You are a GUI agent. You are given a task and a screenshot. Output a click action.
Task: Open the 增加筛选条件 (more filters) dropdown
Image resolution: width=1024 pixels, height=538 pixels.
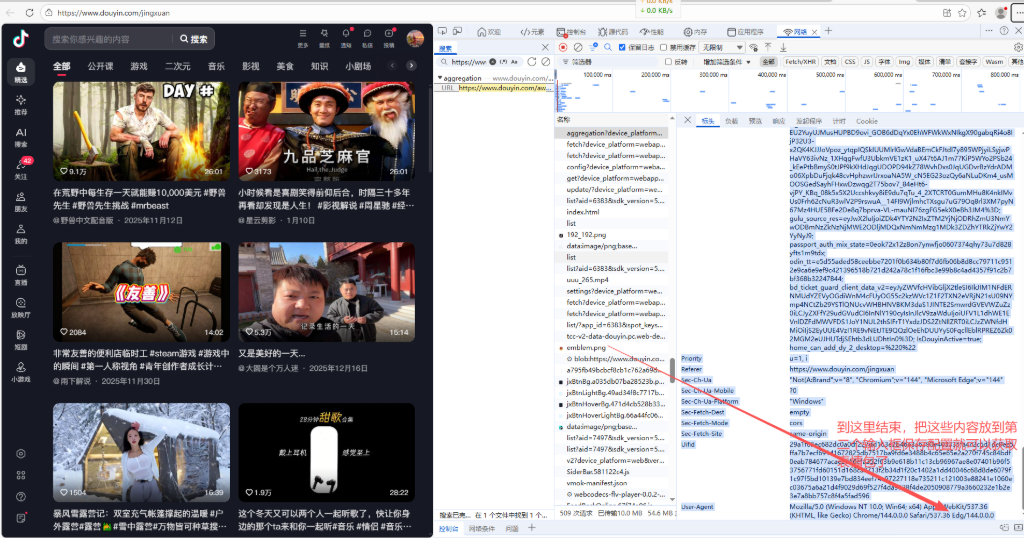tap(726, 61)
